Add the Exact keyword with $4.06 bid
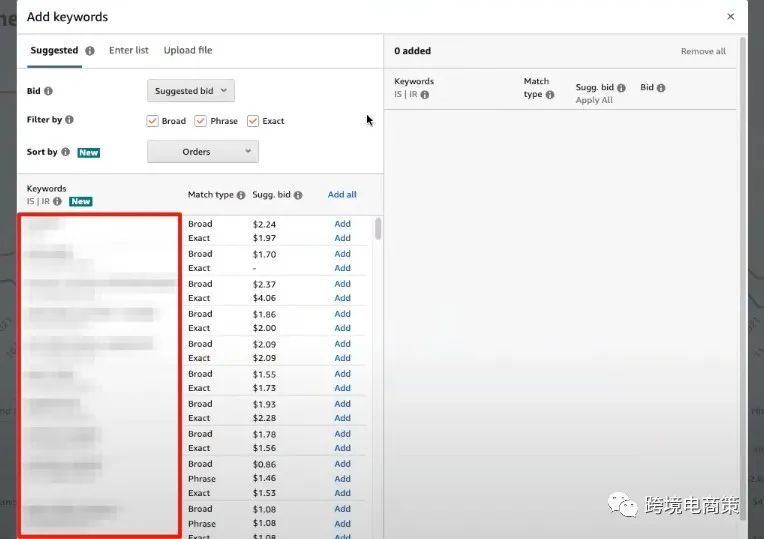 [343, 298]
